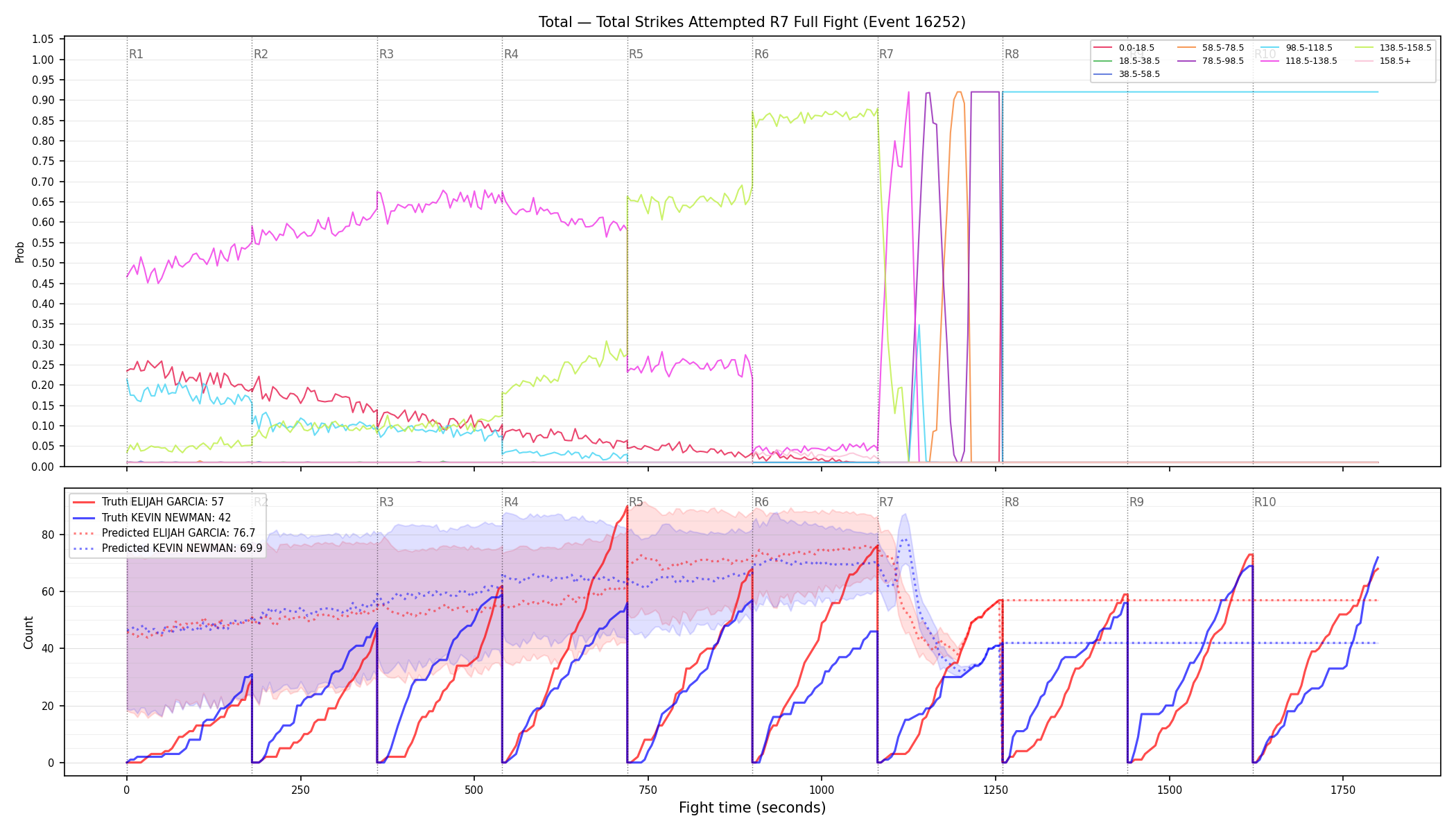This screenshot has height=832, width=1456.
Task: Click the 0.50 tick on the Prob axis
Action: (x=43, y=263)
